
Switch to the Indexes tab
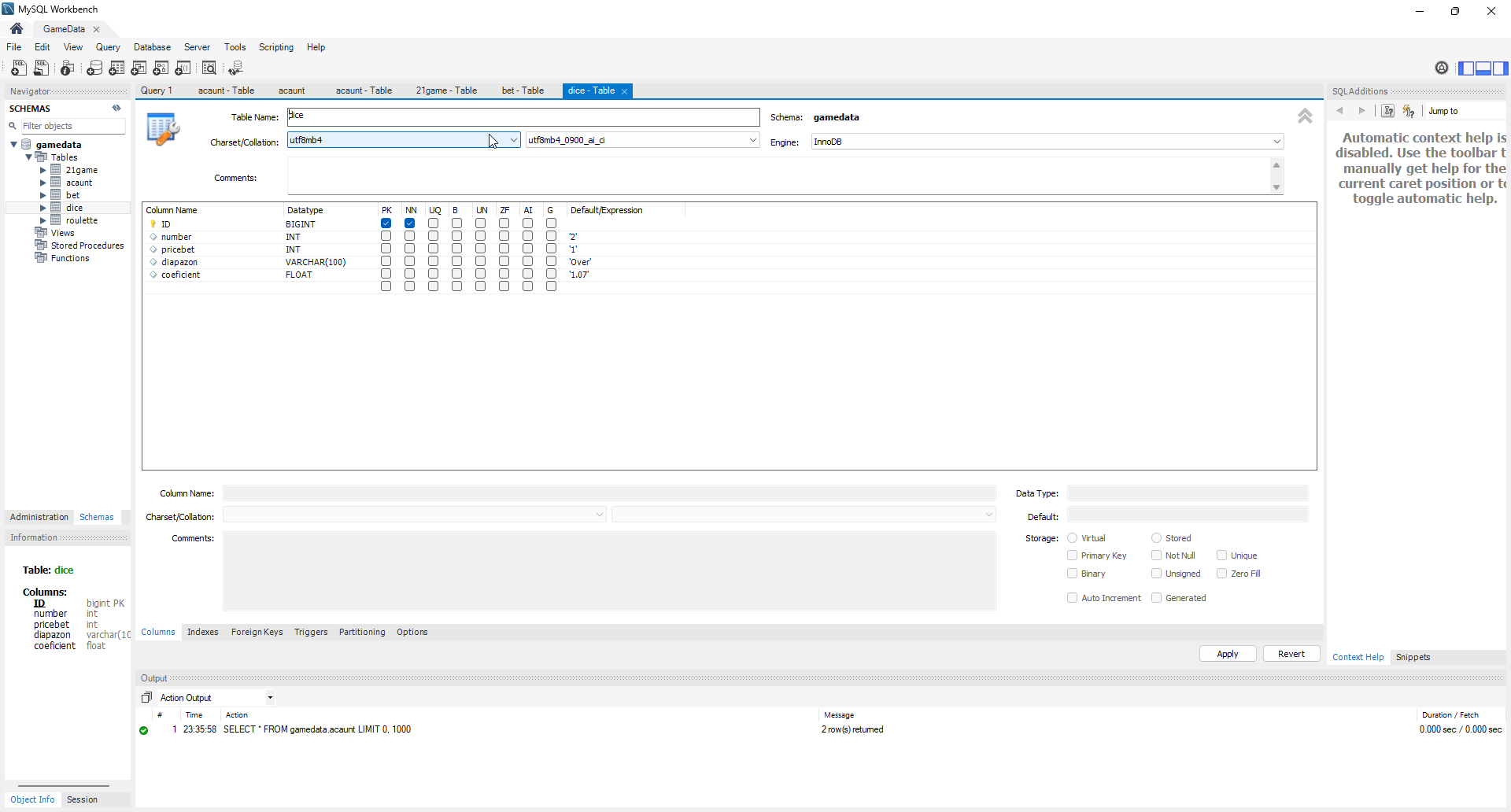[203, 632]
